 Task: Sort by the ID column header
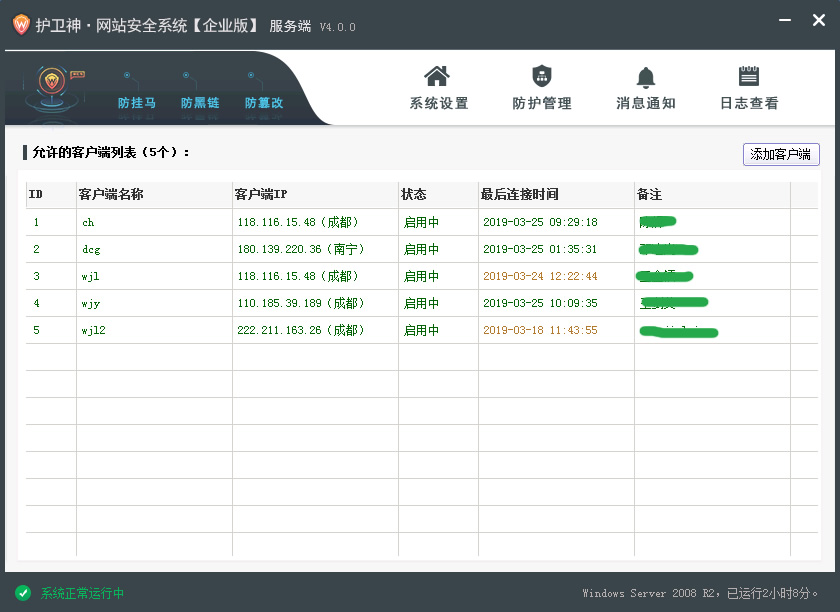51,195
